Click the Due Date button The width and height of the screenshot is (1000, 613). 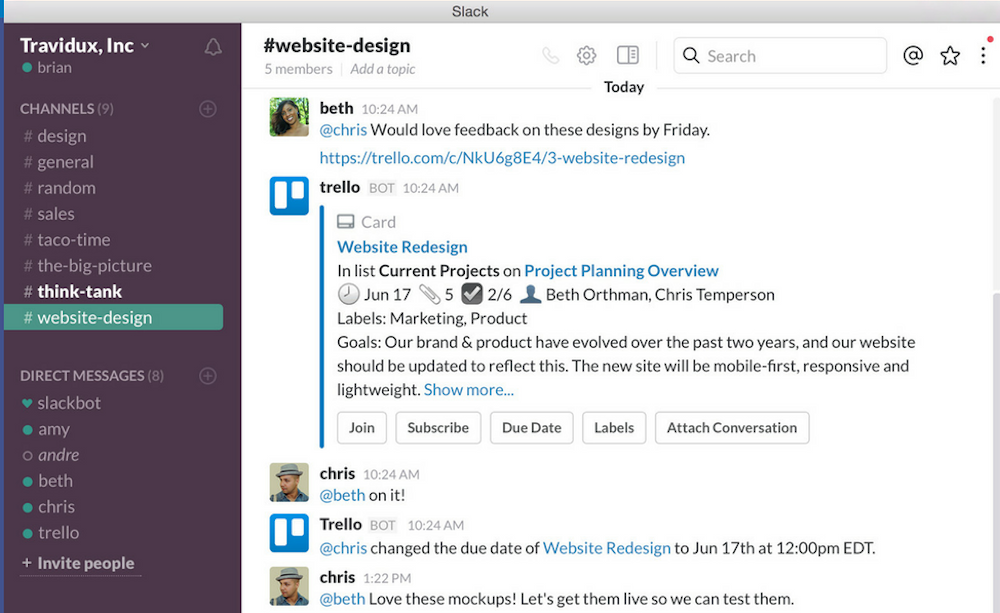[532, 427]
